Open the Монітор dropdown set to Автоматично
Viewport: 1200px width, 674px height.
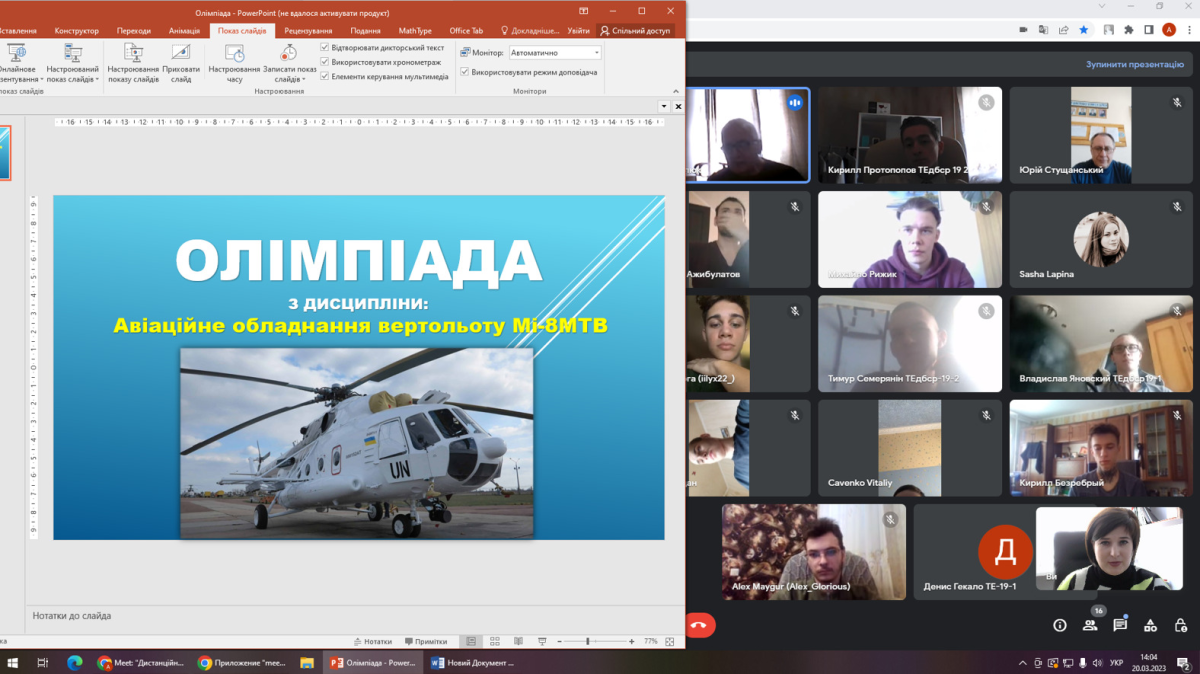tap(555, 52)
